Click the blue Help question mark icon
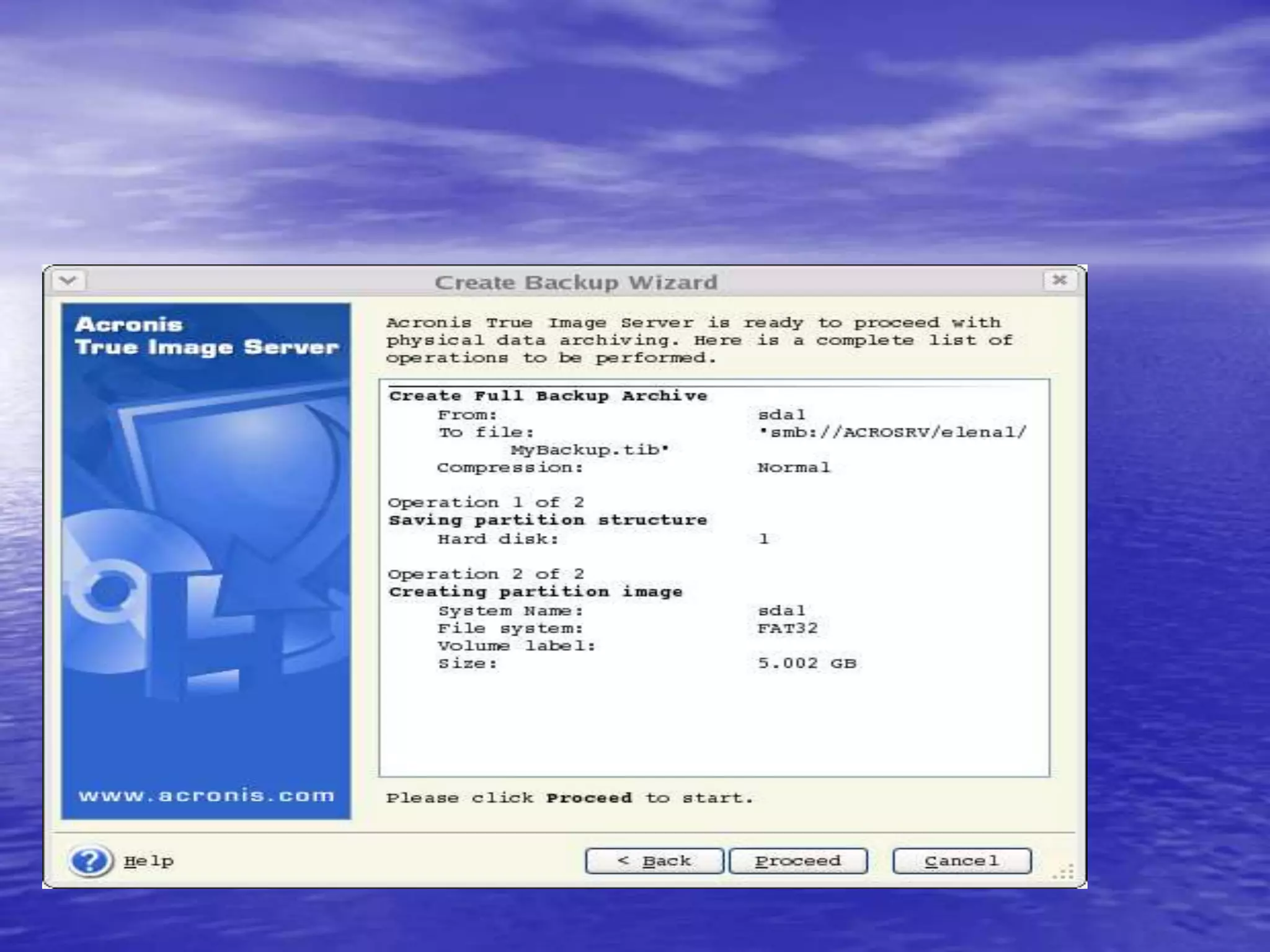The width and height of the screenshot is (1270, 952). [x=90, y=860]
